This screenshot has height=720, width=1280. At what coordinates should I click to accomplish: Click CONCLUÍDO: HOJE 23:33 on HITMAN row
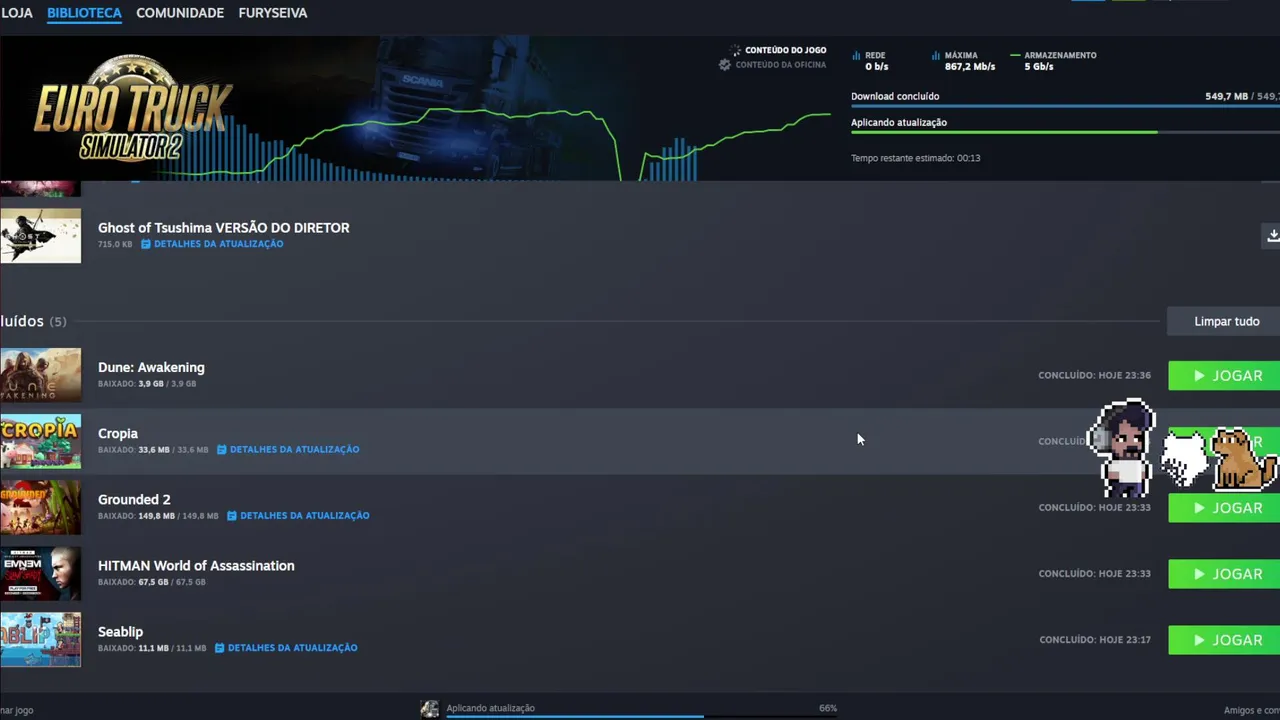coord(1094,574)
